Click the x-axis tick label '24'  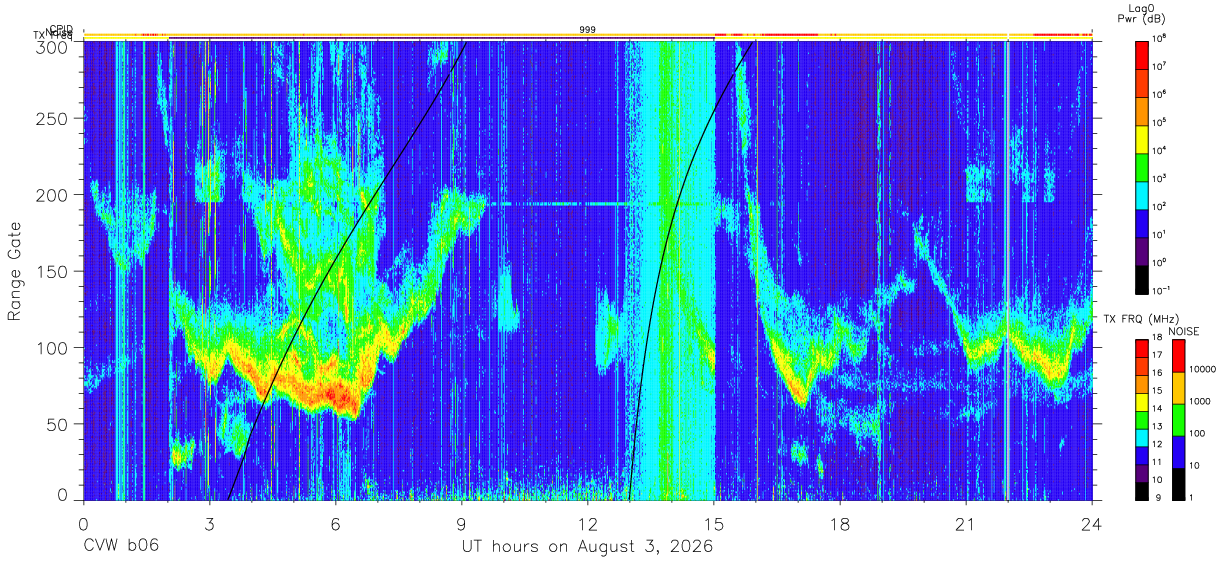tap(1092, 524)
